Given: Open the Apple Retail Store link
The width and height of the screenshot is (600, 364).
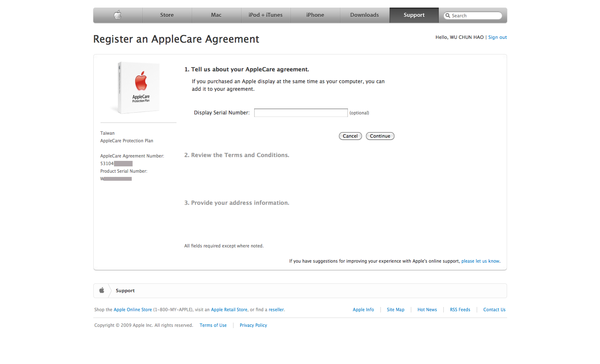Looking at the screenshot, I should (229, 310).
